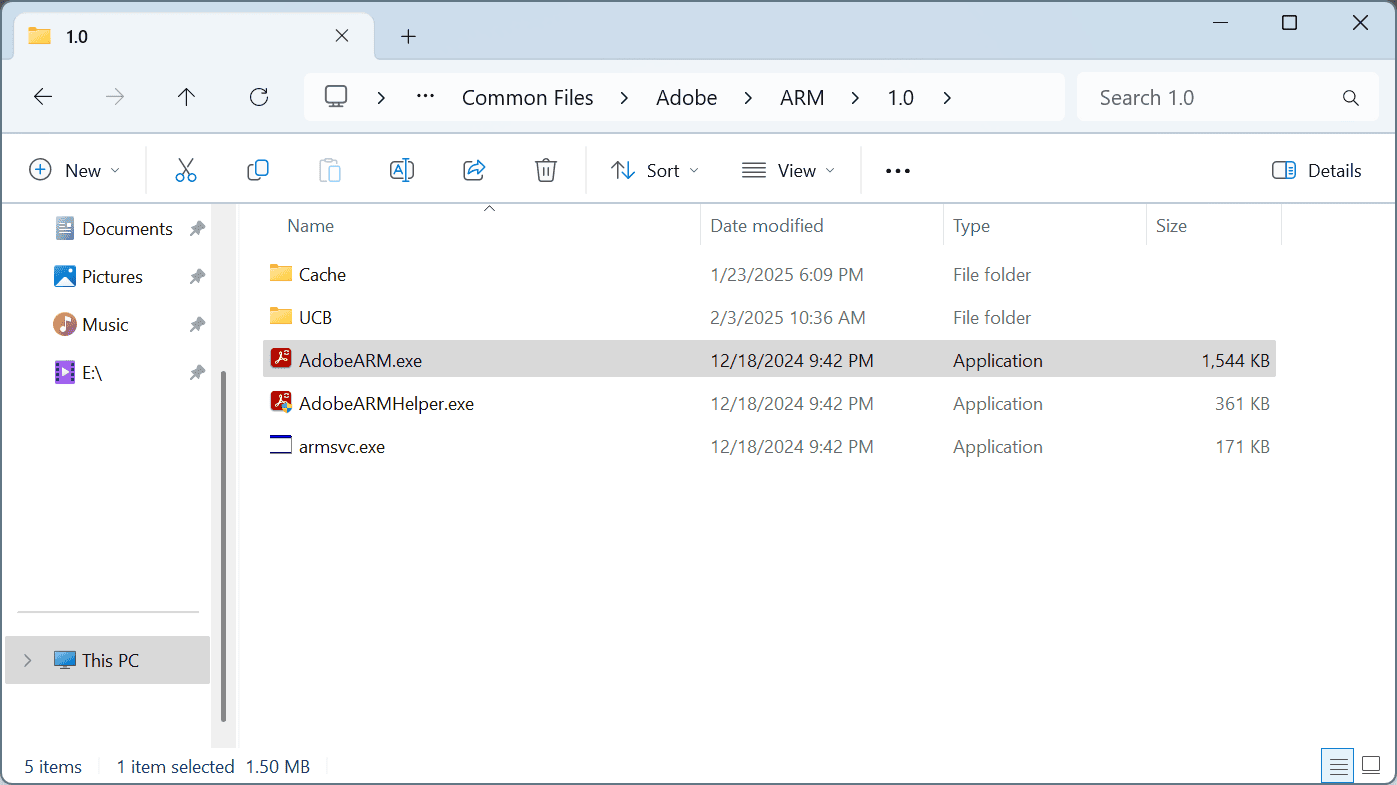Viewport: 1397px width, 785px height.
Task: Refresh the current folder view
Action: pos(259,97)
